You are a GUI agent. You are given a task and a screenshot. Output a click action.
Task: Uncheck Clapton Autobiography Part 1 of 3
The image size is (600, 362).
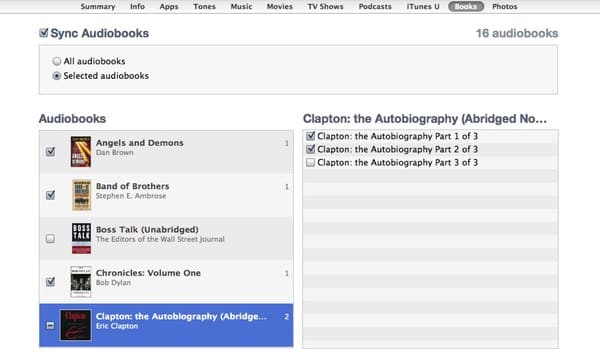click(x=310, y=136)
